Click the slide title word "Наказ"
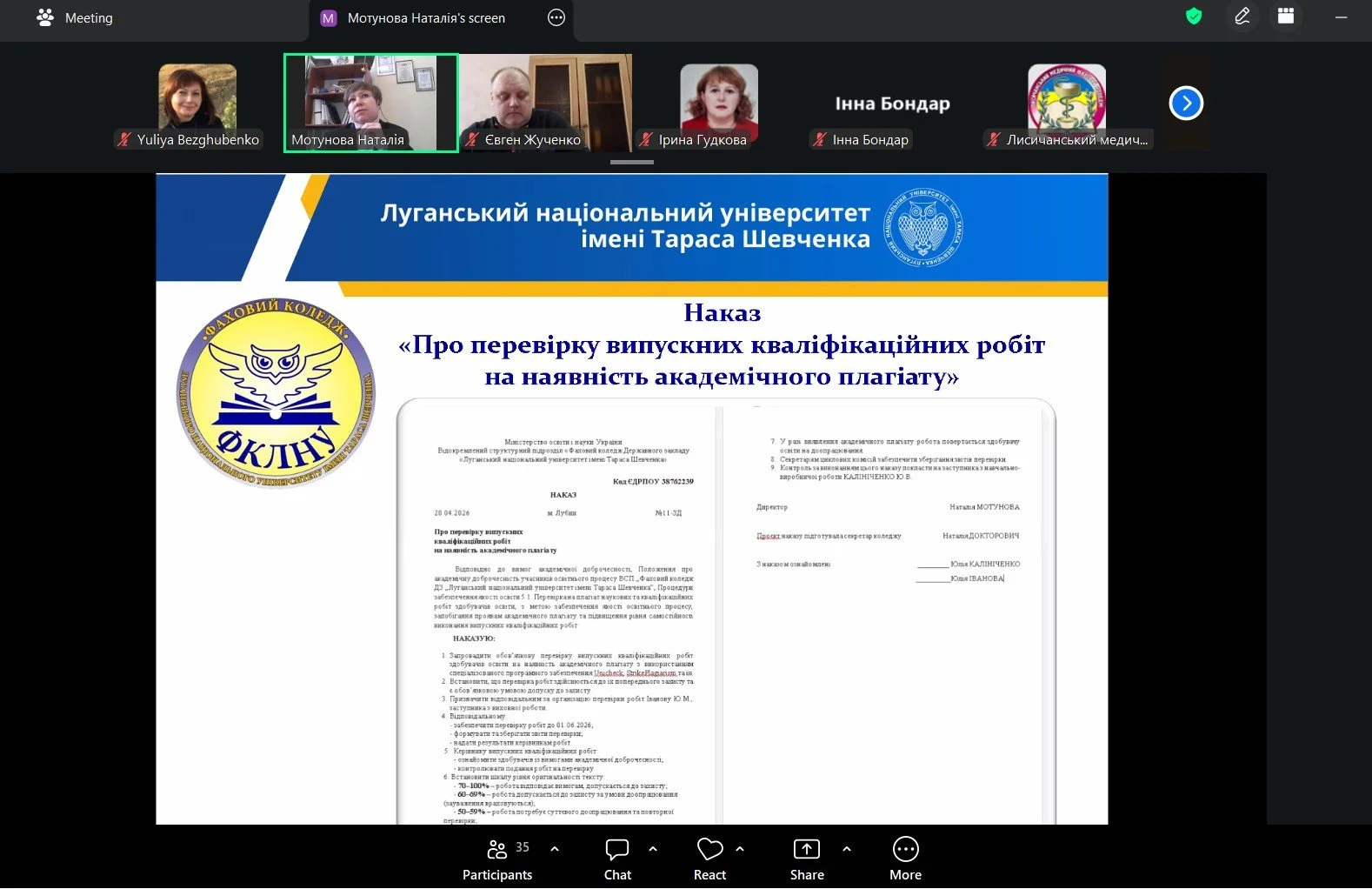Viewport: 1372px width, 889px height. (722, 313)
